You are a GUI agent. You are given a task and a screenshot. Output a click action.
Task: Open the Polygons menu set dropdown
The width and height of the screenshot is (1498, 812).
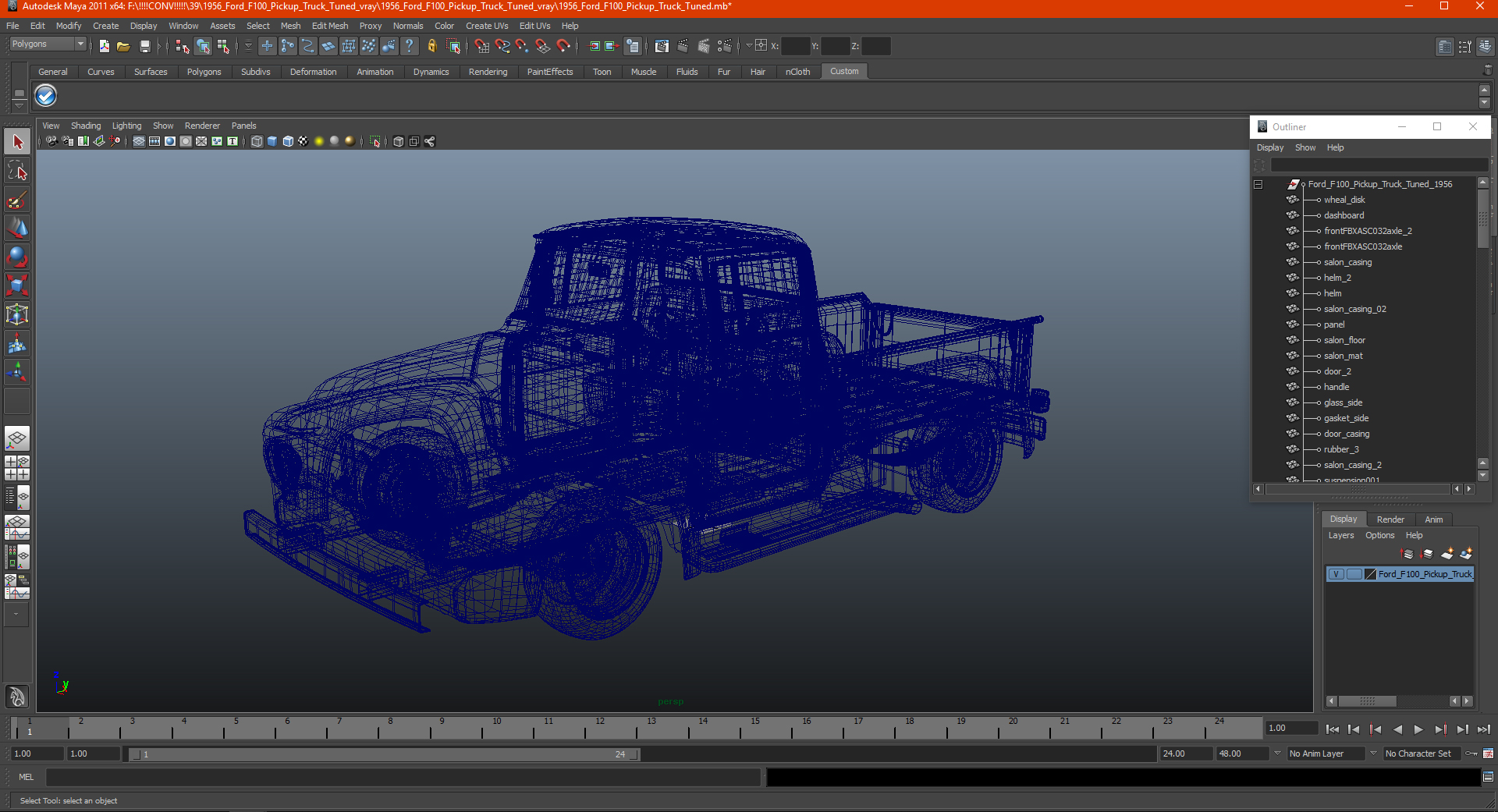tap(47, 44)
